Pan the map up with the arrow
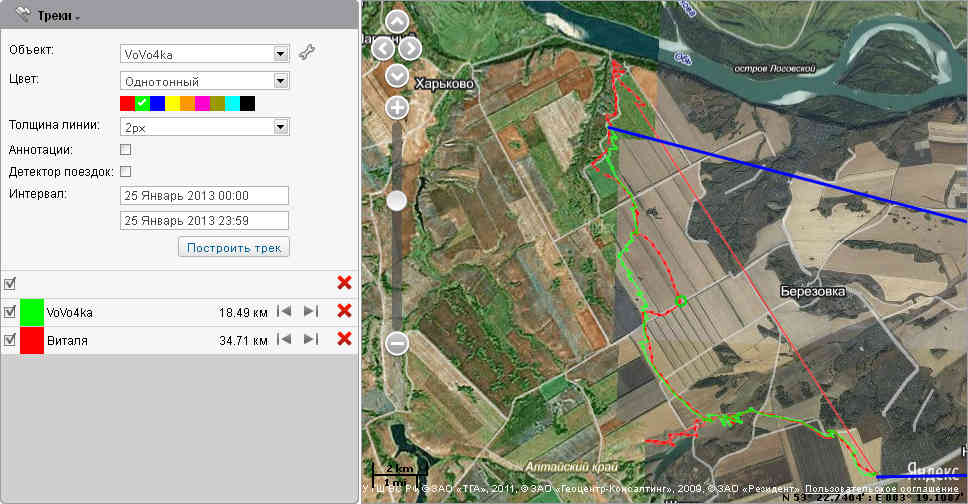 pos(397,23)
